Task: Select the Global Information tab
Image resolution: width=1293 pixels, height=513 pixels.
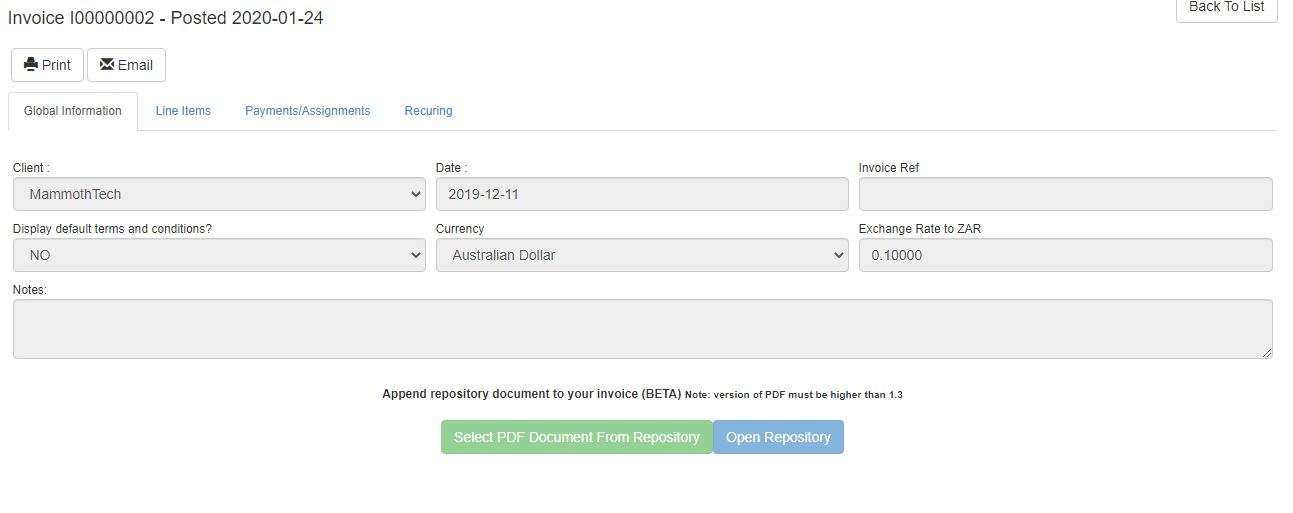Action: pos(73,111)
